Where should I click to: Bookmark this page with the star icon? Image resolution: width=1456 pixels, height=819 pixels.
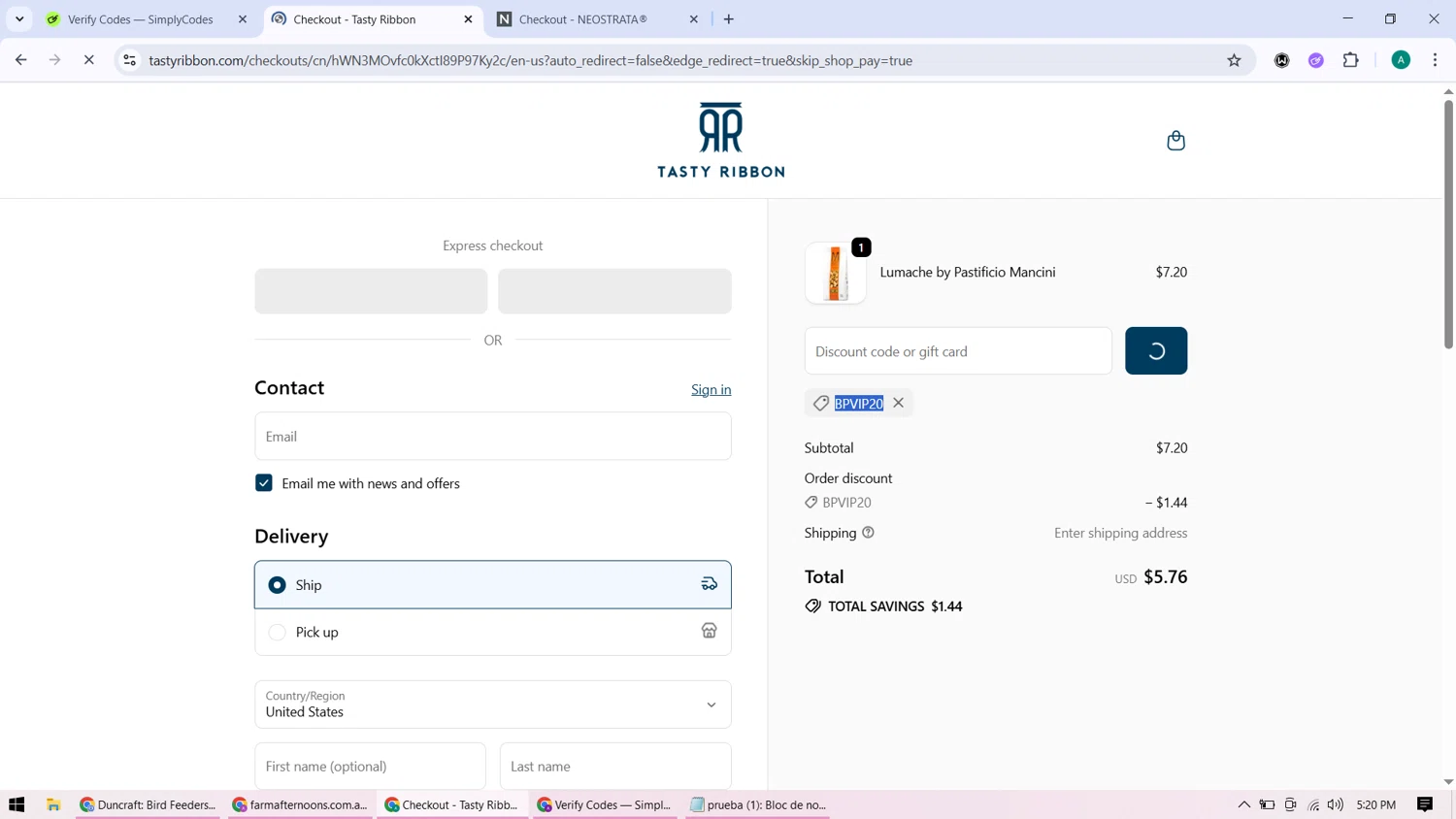[1235, 60]
